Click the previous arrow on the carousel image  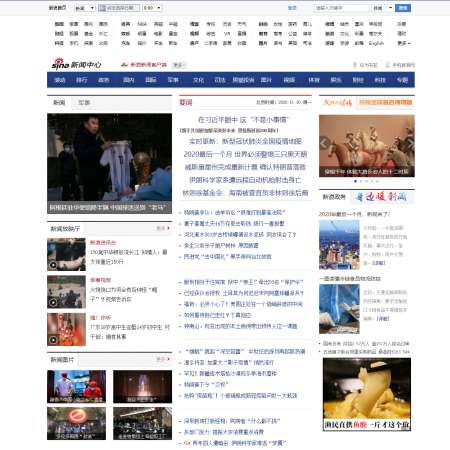(324, 144)
